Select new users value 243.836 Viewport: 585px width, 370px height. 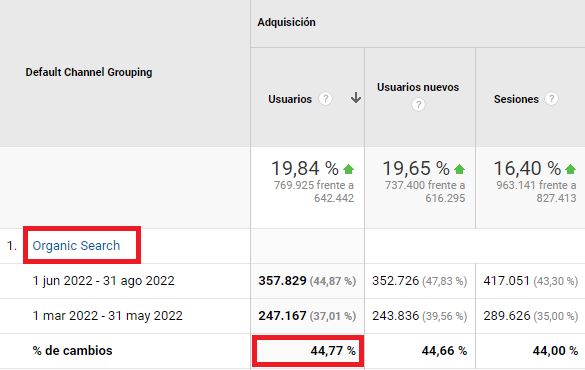[x=395, y=316]
